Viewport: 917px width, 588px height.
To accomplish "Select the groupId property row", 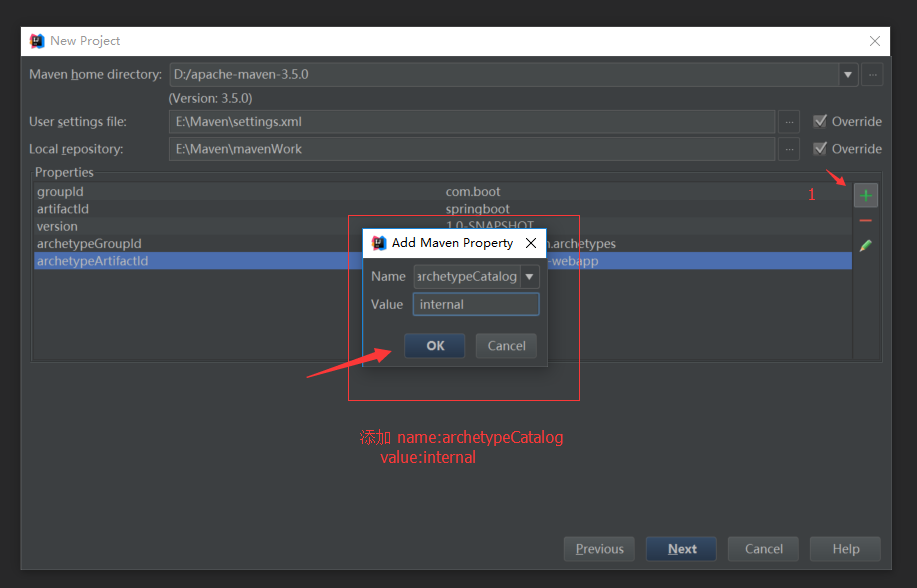I will pos(443,192).
